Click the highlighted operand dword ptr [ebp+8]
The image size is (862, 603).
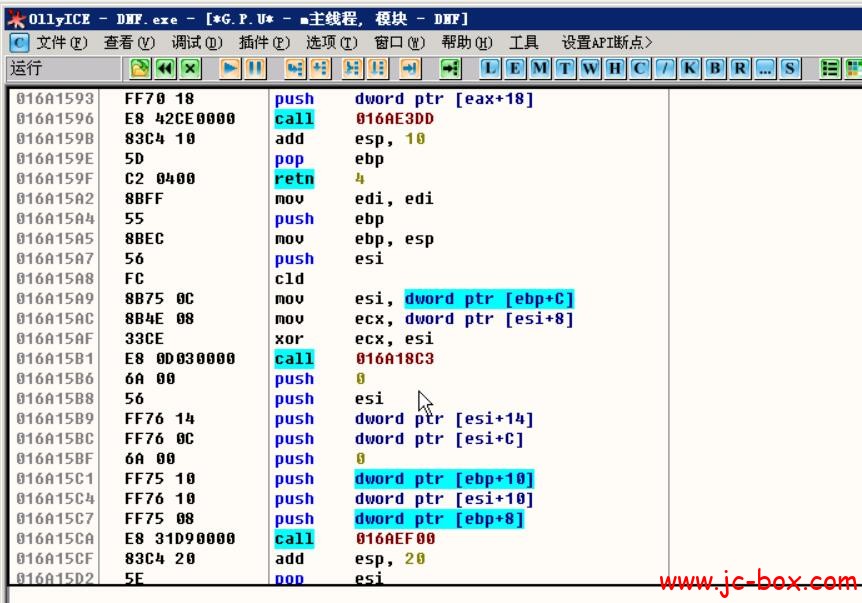439,519
